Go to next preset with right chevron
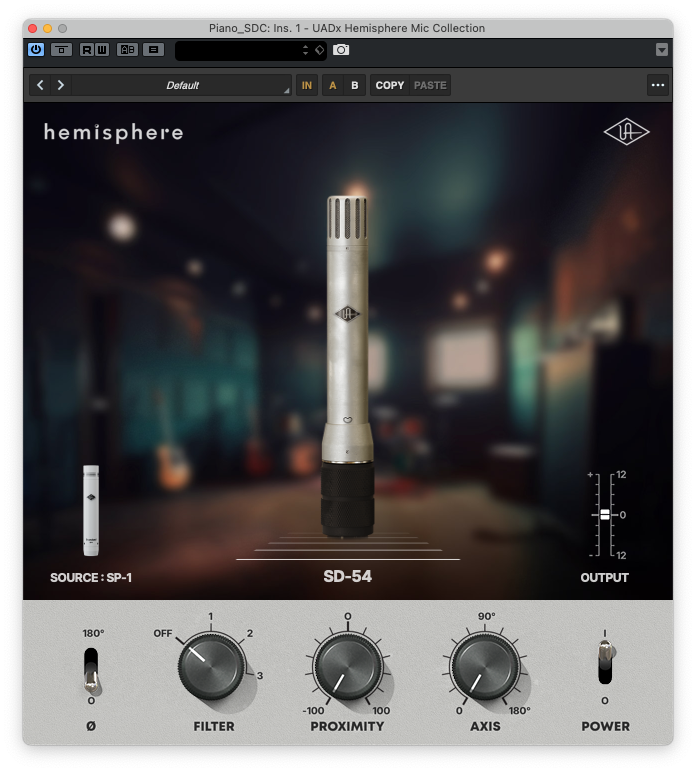 [x=61, y=85]
